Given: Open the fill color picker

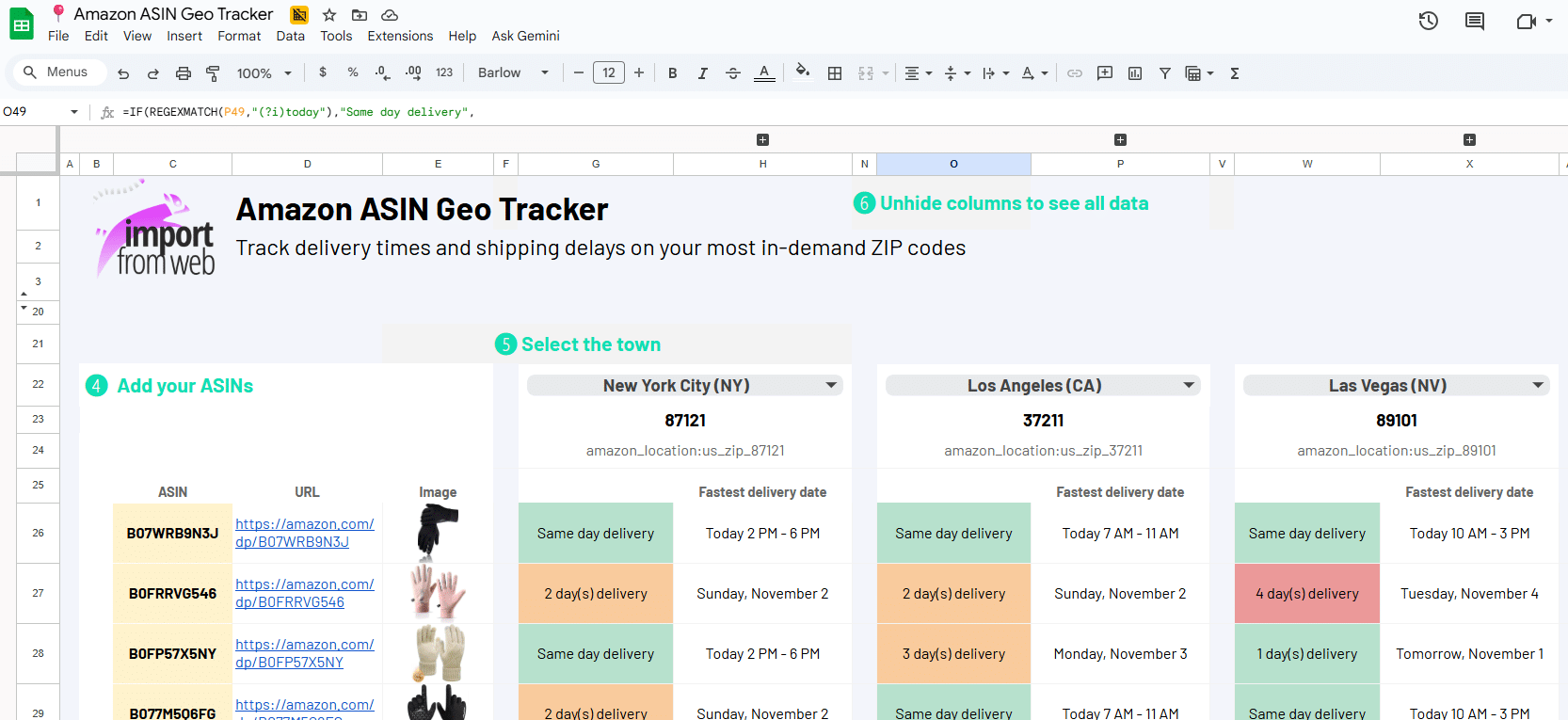Looking at the screenshot, I should point(802,72).
